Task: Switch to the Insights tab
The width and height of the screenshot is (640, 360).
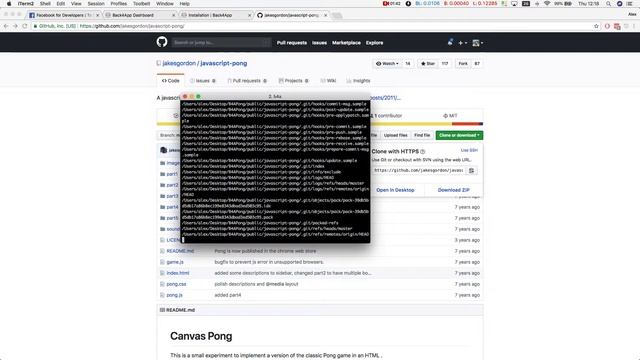Action: pos(358,81)
